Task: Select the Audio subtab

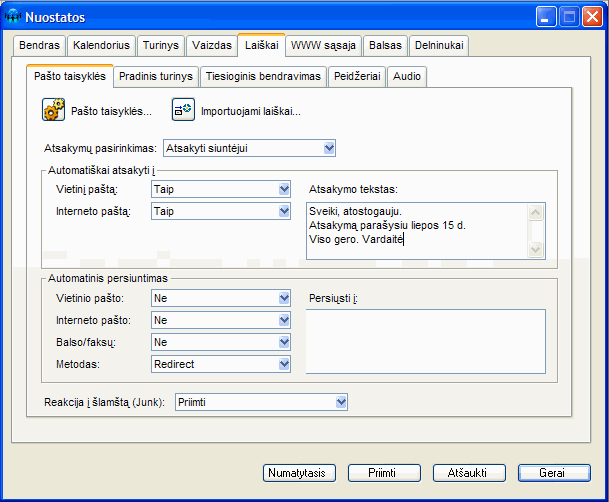Action: pyautogui.click(x=407, y=76)
